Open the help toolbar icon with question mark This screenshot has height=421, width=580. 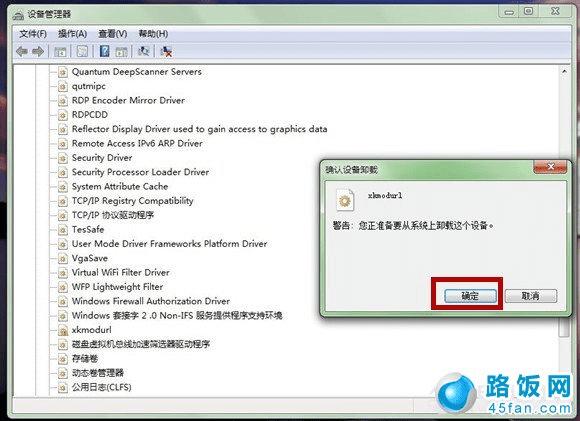point(105,51)
